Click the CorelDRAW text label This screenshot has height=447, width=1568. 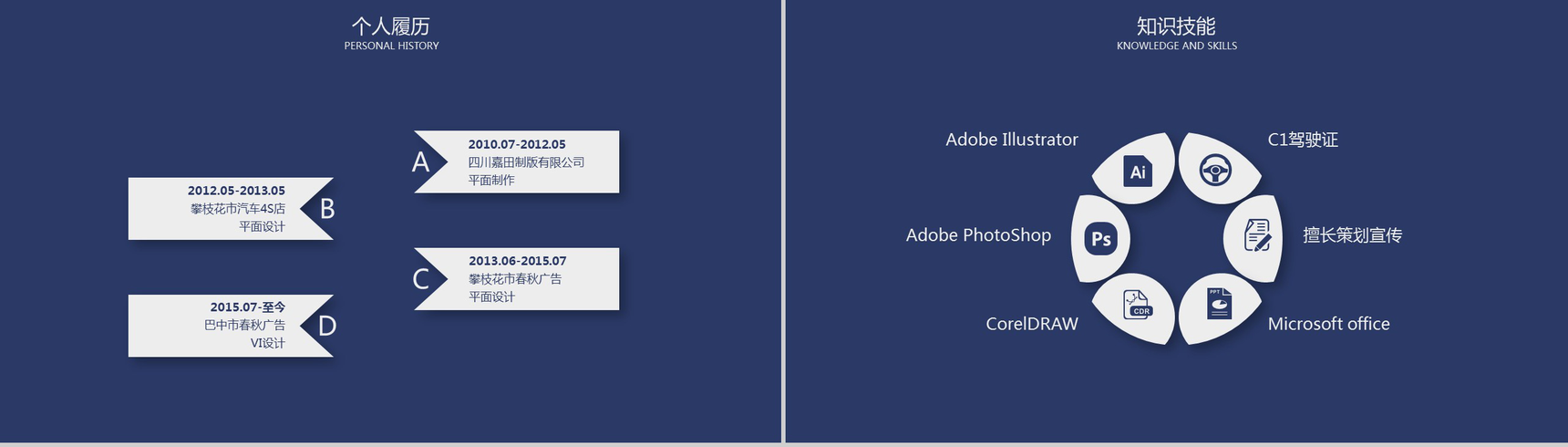[x=1031, y=324]
